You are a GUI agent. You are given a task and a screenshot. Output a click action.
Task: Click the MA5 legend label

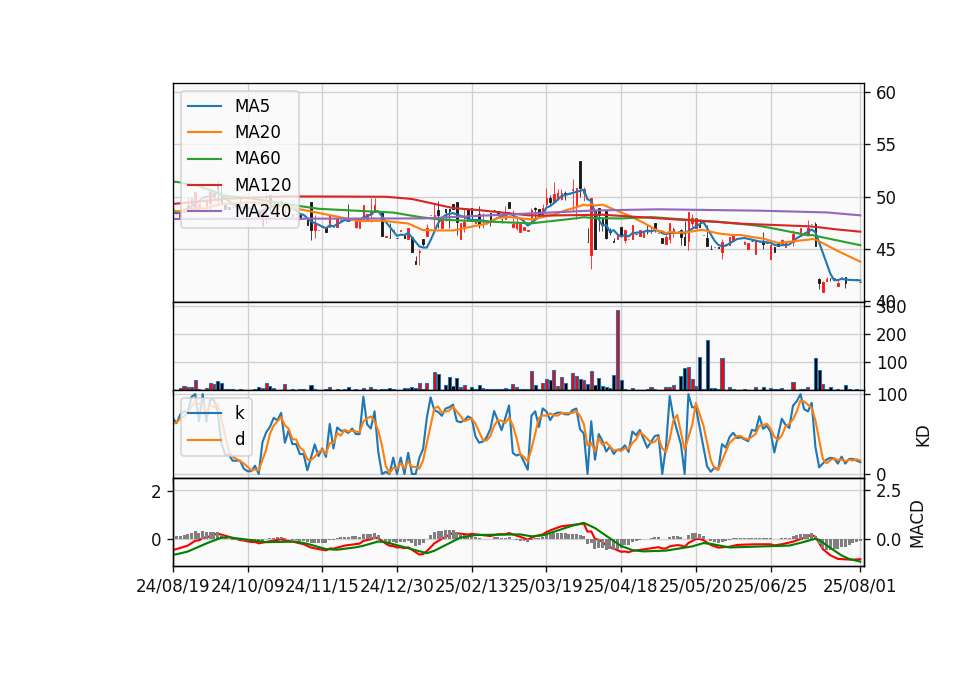(x=252, y=106)
